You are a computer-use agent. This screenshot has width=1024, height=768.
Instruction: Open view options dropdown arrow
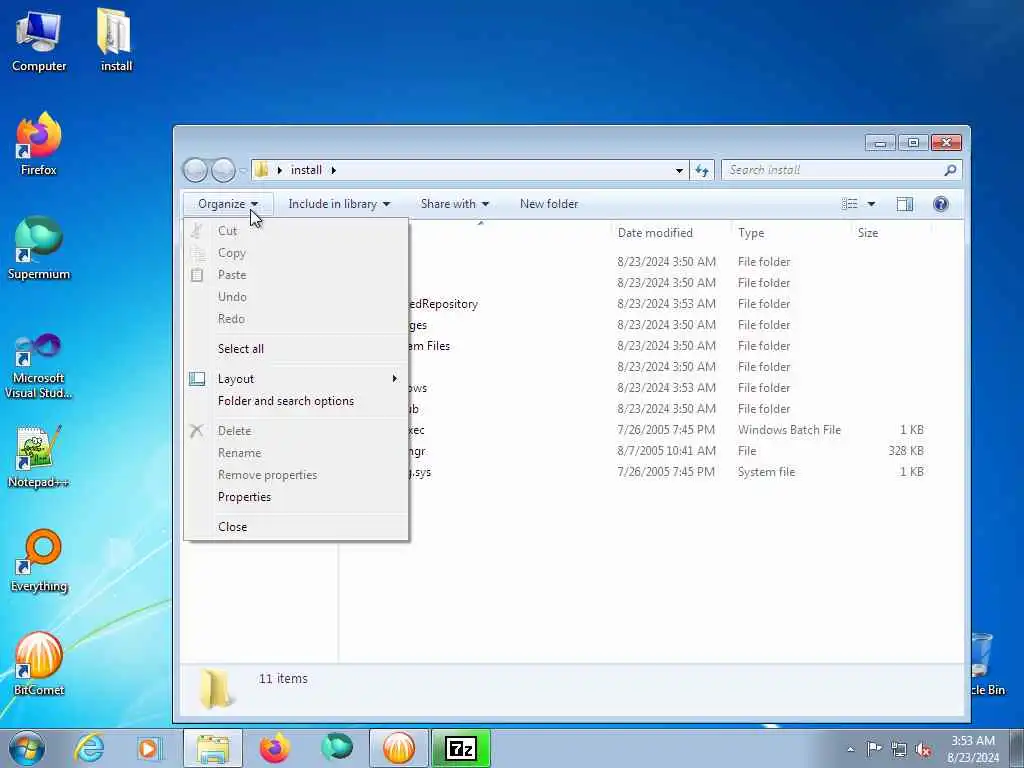871,204
